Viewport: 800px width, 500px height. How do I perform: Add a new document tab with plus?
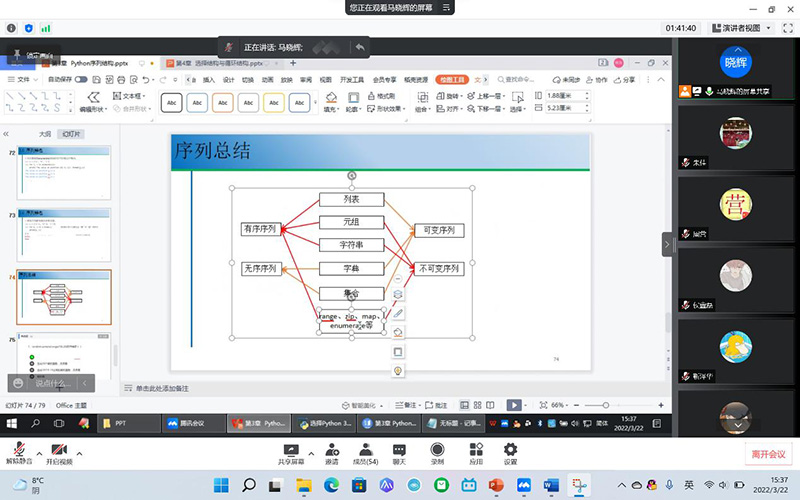point(293,63)
